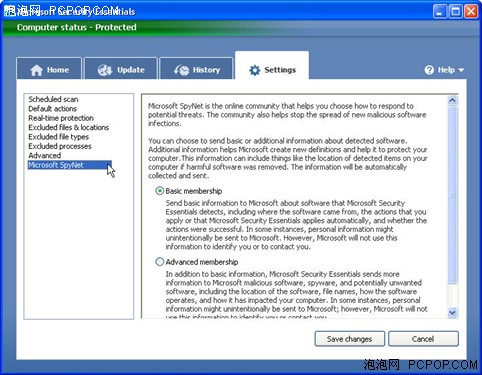
Task: Select the Settings tab label
Action: pos(280,70)
